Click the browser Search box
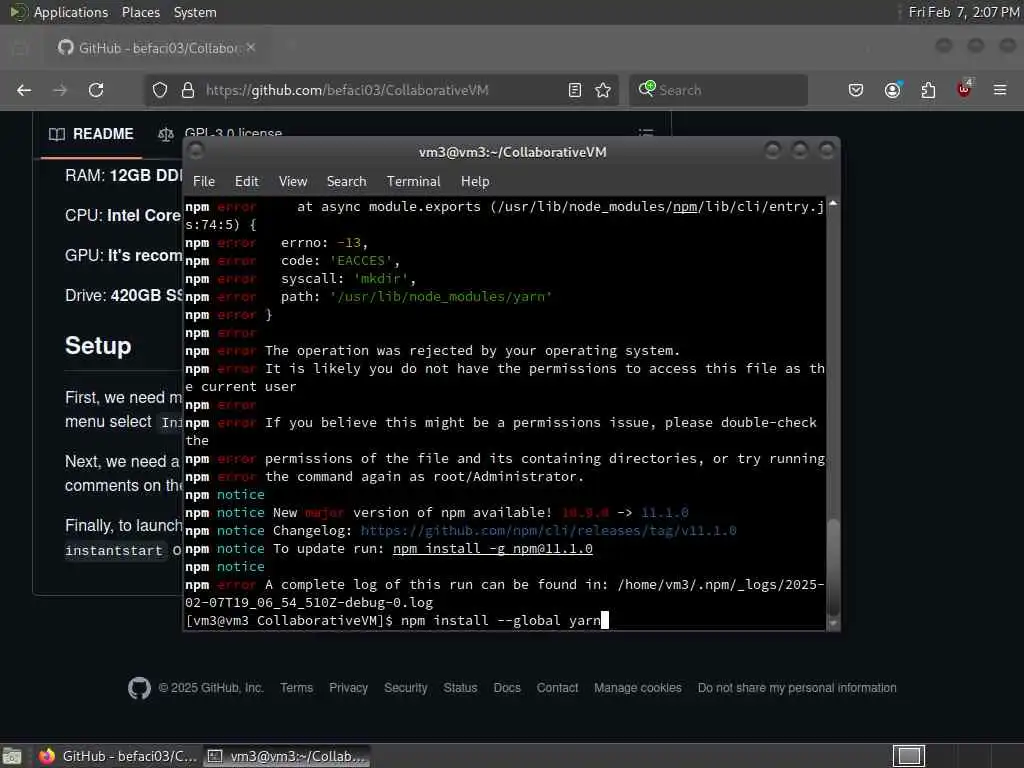This screenshot has height=768, width=1024. (718, 90)
